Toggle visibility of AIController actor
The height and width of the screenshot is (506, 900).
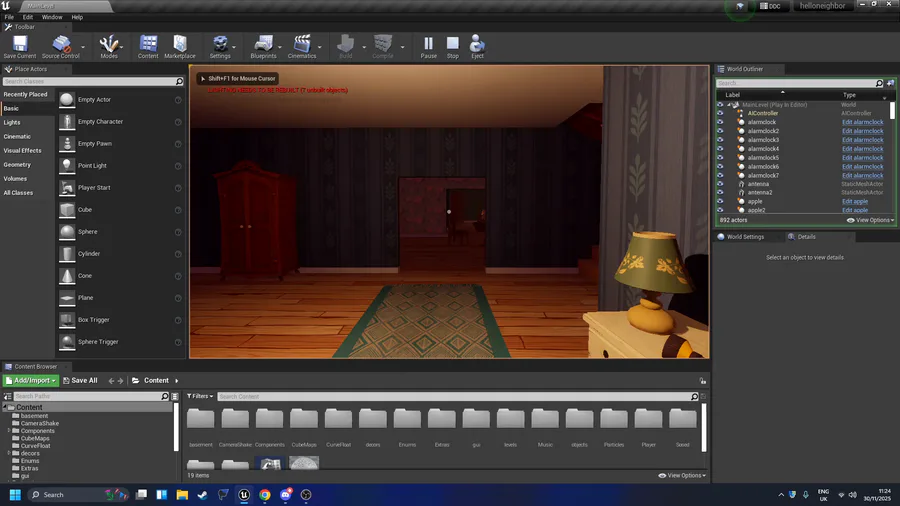[720, 114]
